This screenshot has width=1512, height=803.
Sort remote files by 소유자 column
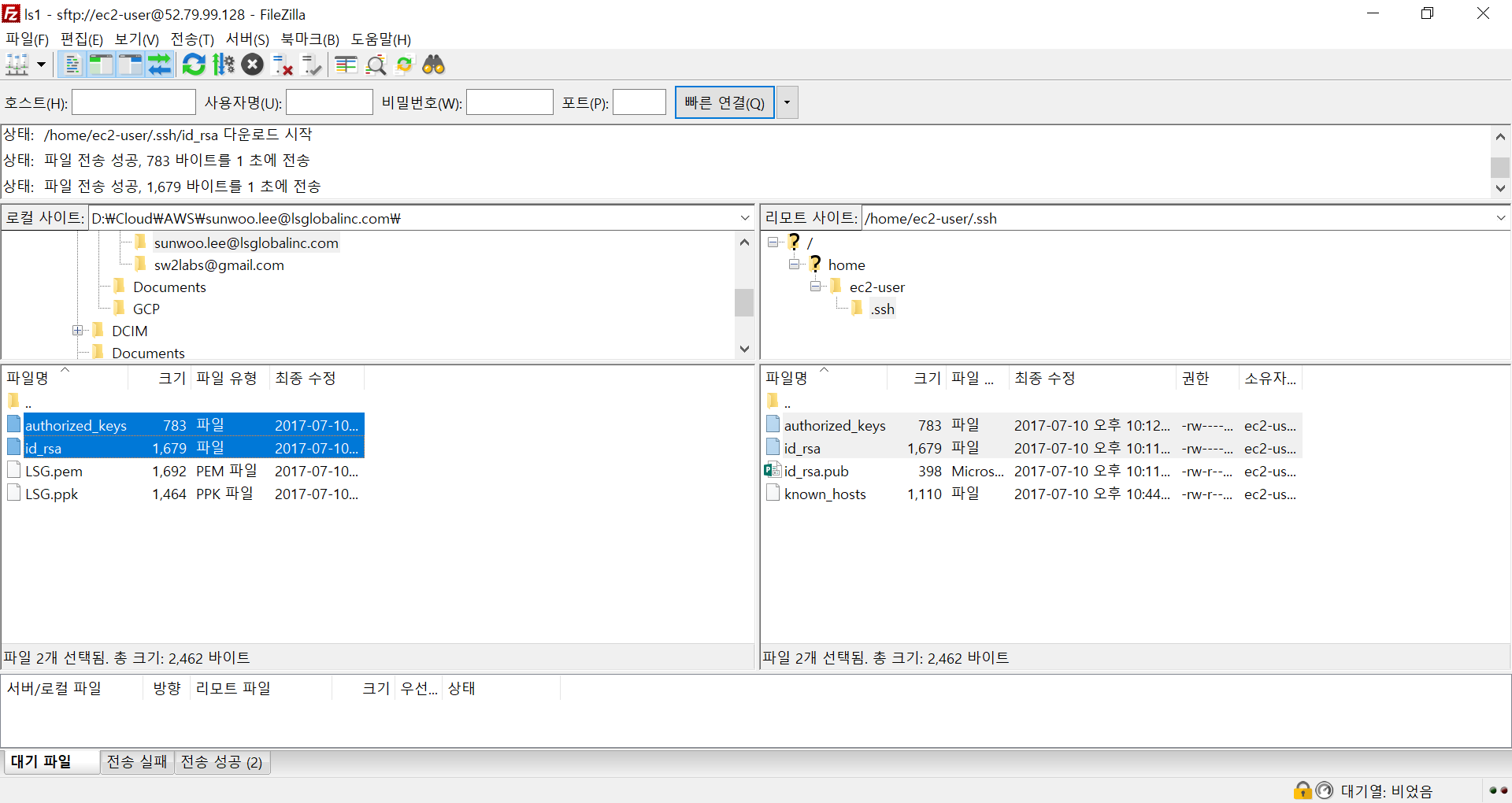coord(1269,379)
